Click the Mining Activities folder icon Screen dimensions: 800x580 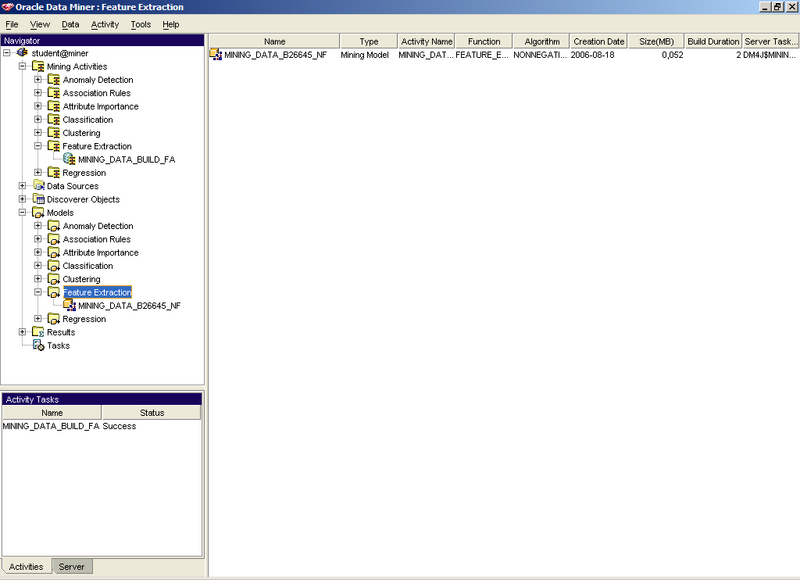click(38, 66)
